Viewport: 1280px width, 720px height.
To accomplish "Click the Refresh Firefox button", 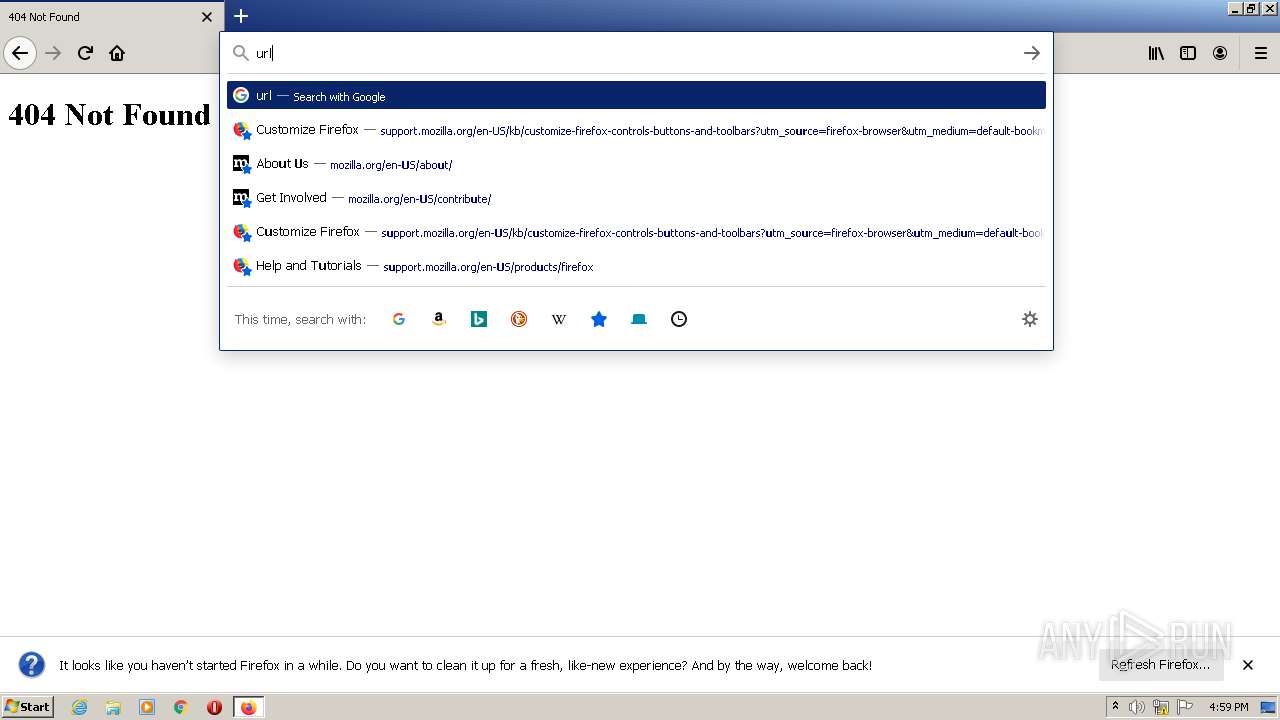I will coord(1161,665).
